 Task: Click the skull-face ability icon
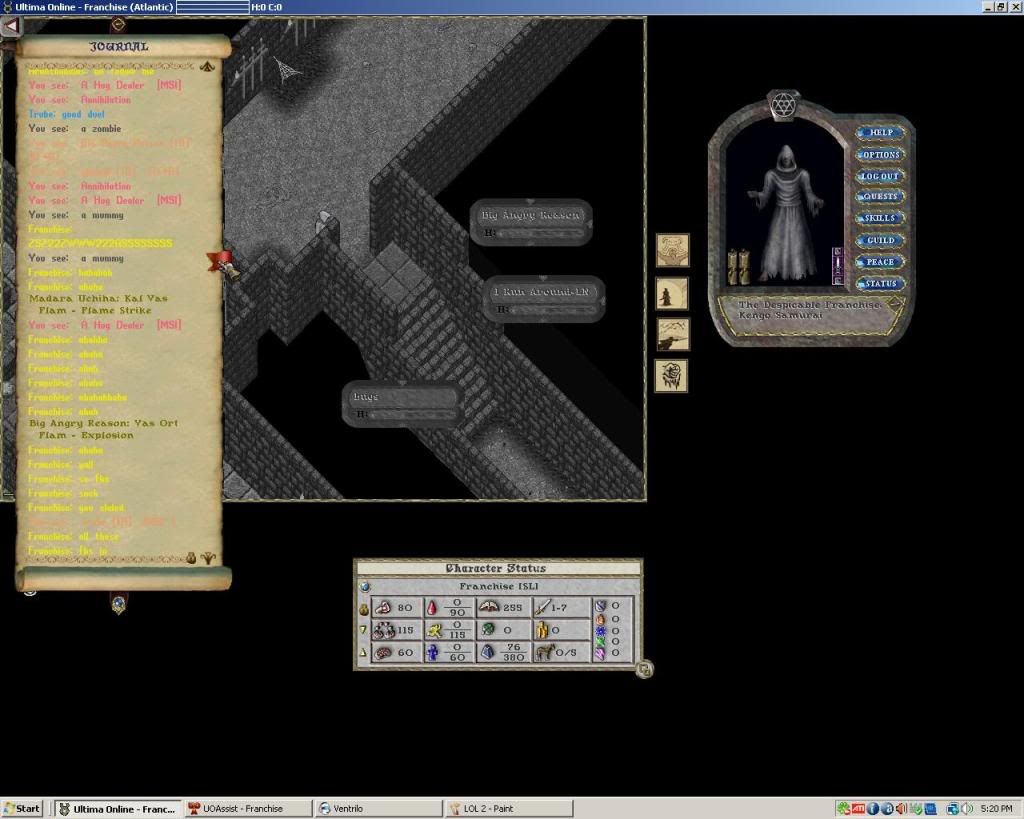(x=671, y=376)
